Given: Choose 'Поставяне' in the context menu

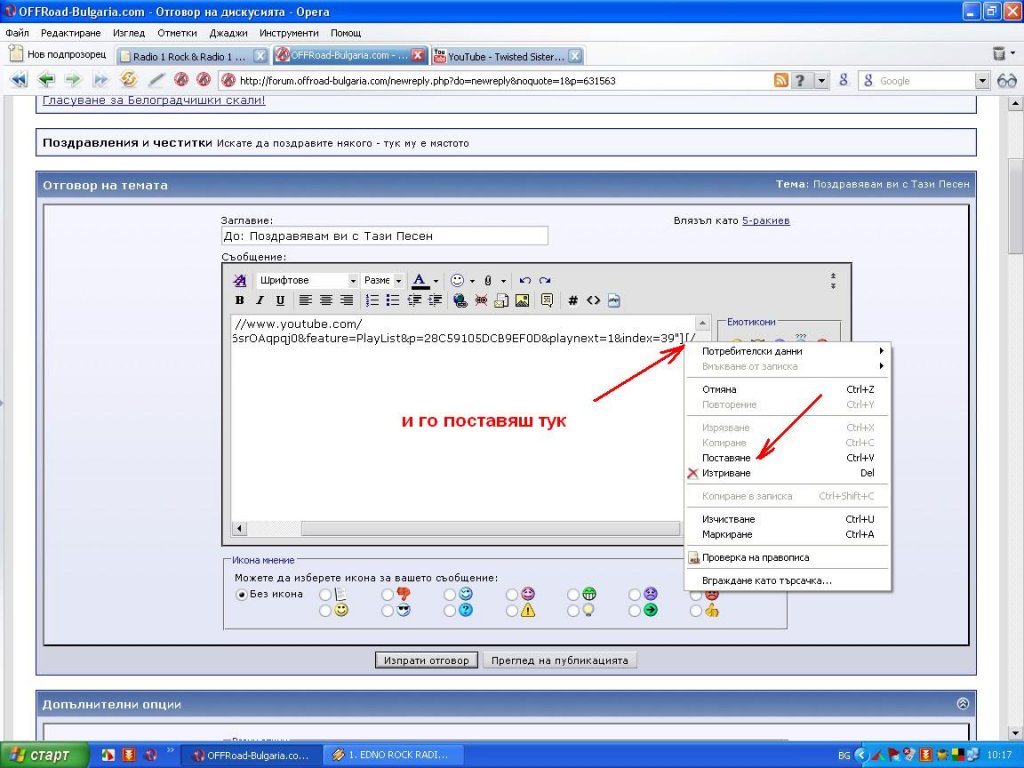Looking at the screenshot, I should (x=788, y=458).
